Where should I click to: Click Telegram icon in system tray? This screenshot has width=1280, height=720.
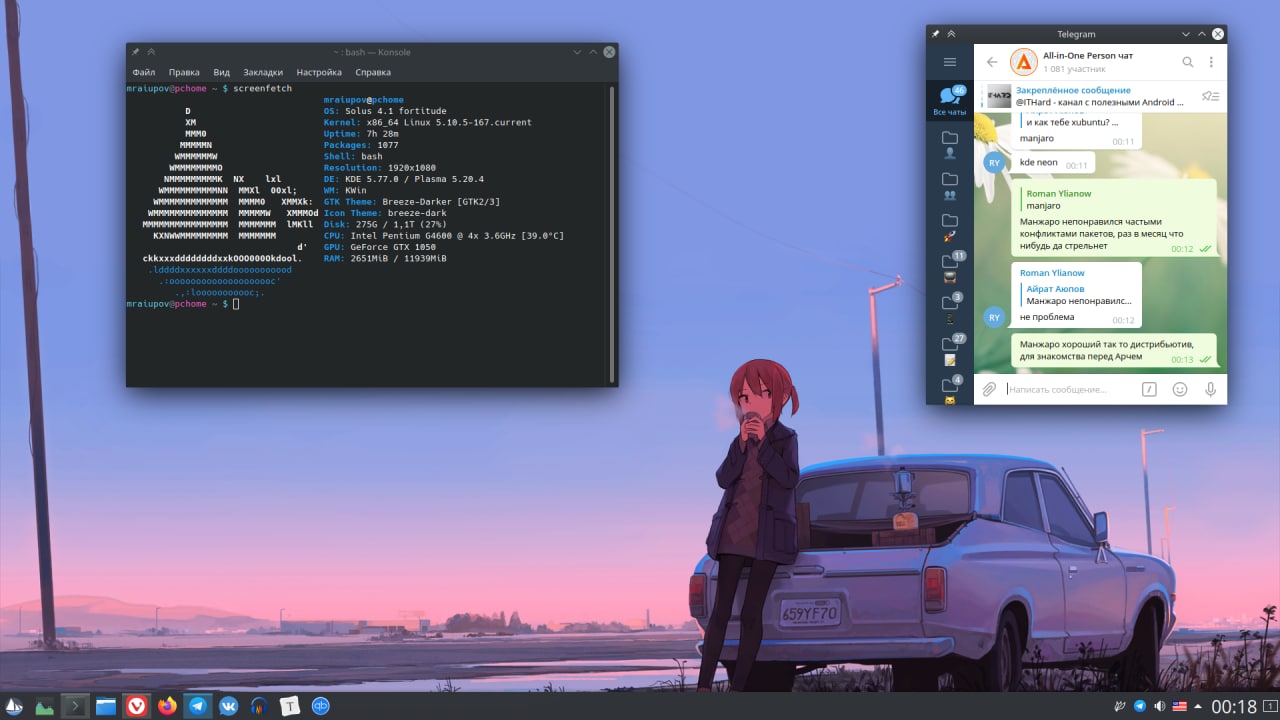click(1140, 706)
